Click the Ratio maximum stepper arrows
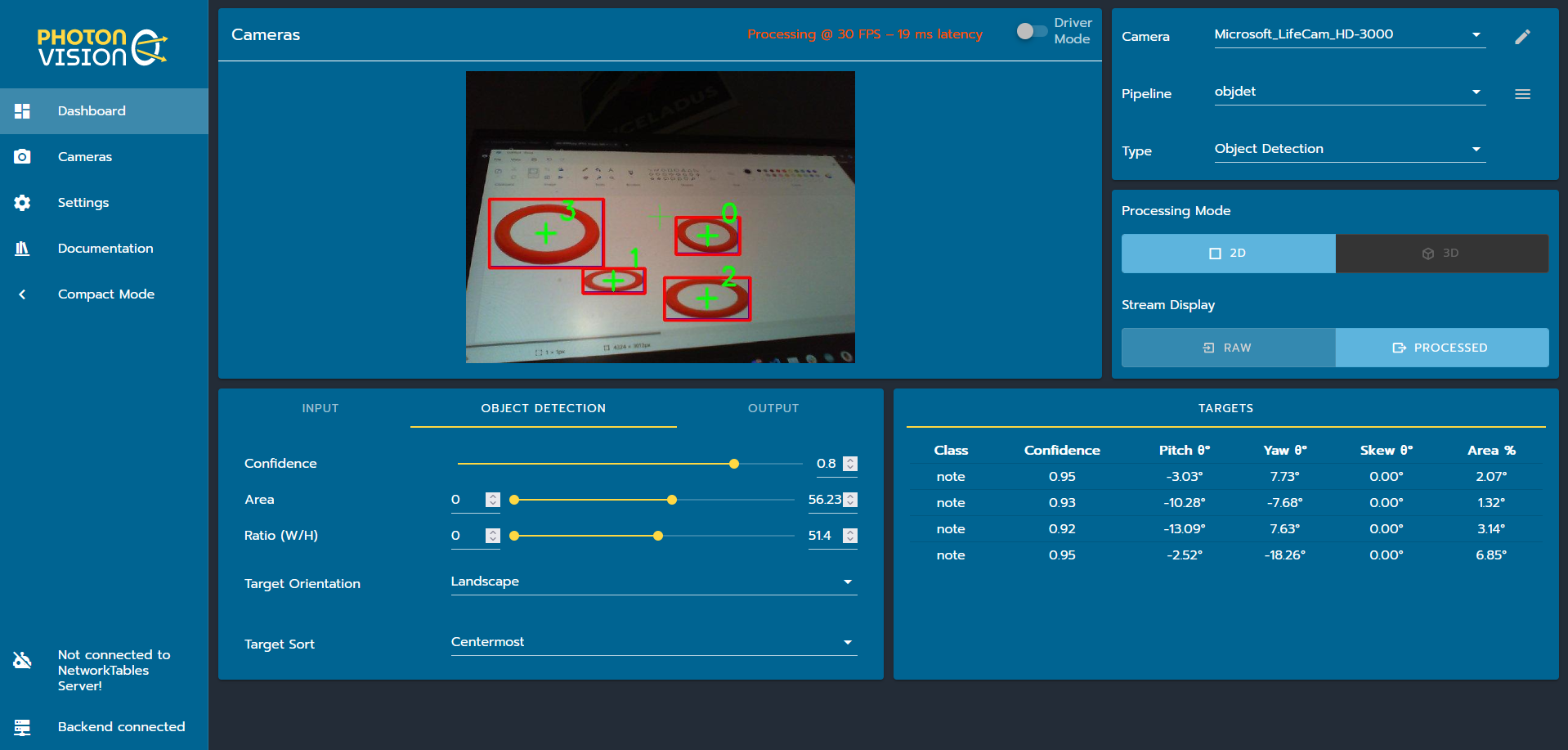 850,536
